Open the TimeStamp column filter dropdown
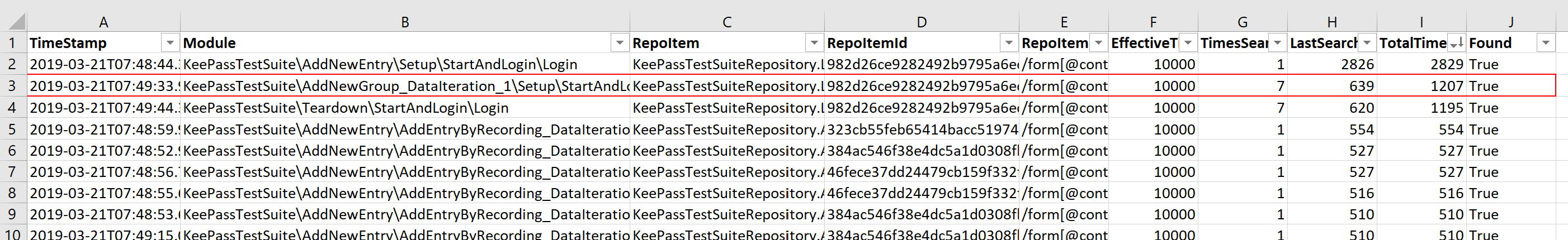The width and height of the screenshot is (1568, 240). pyautogui.click(x=170, y=43)
